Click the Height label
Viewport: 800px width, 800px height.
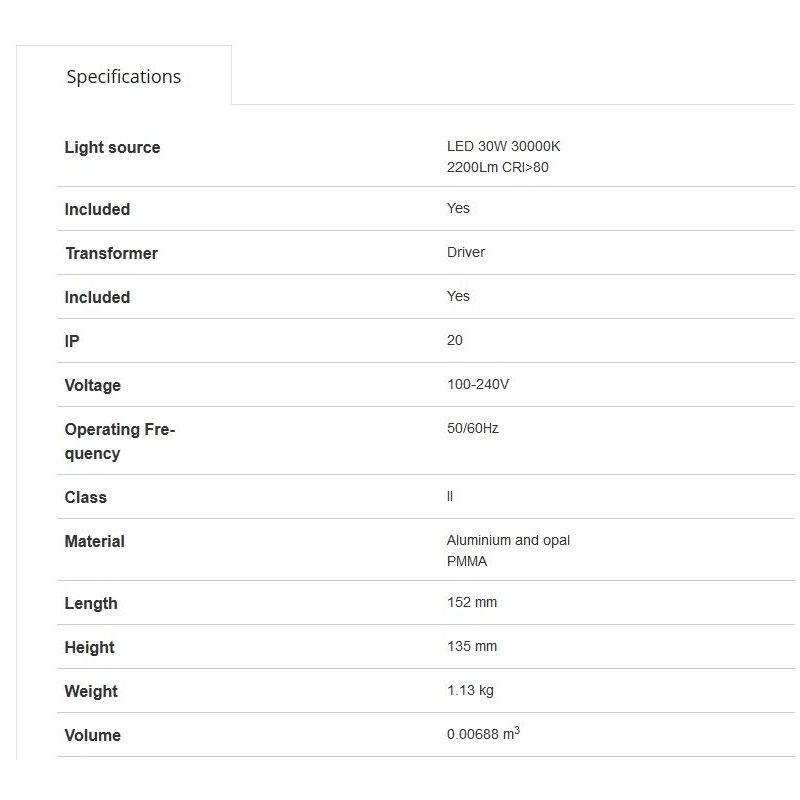89,648
